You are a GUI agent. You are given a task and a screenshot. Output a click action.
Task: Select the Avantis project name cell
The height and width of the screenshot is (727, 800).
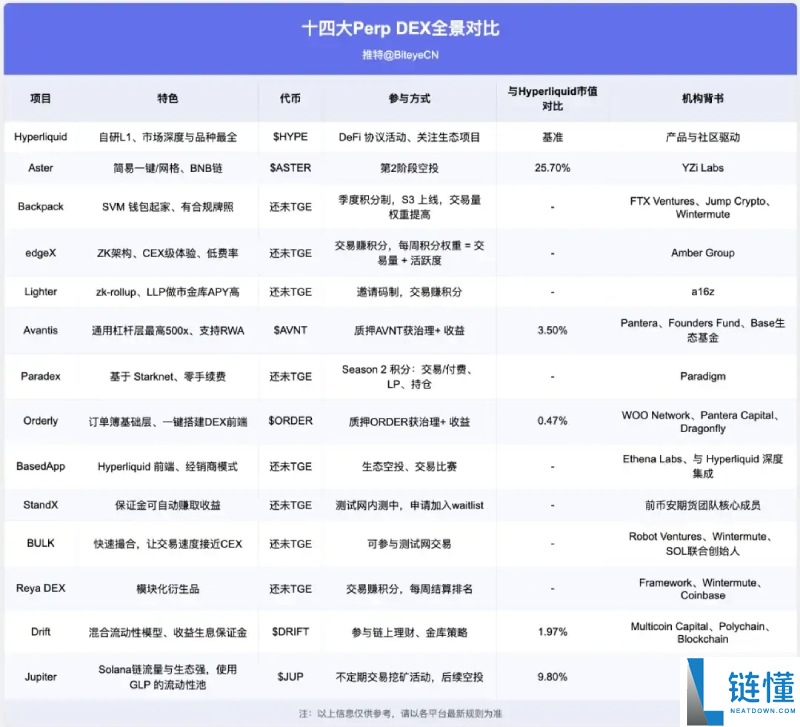(40, 330)
